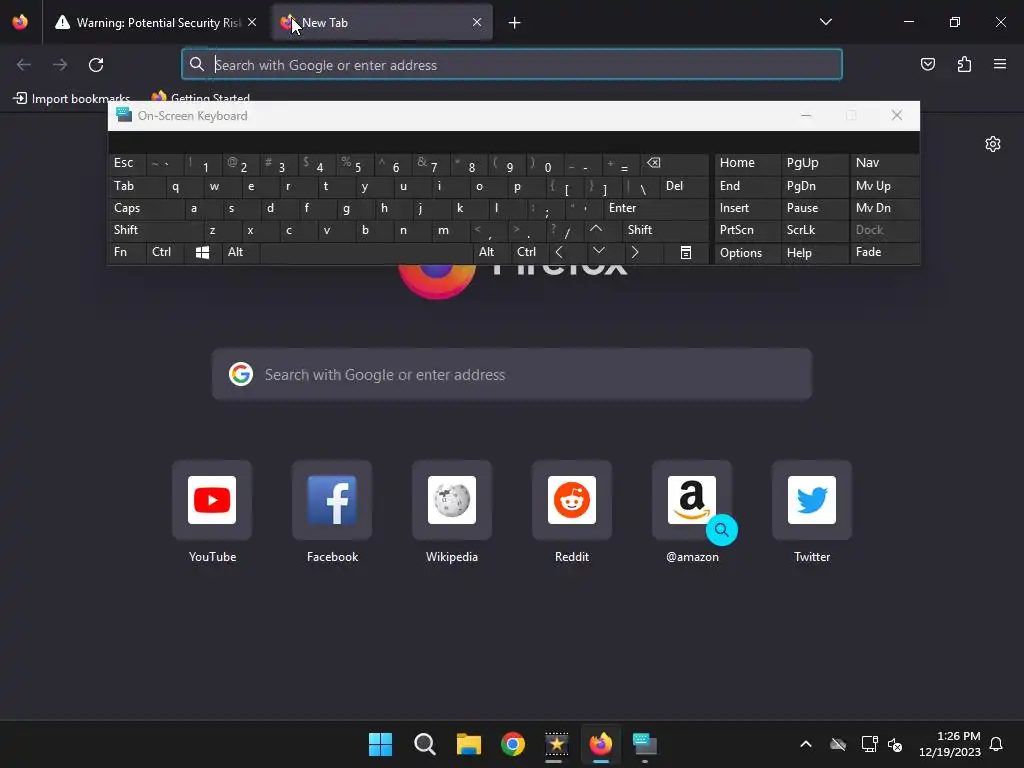Toggle the Fn key on keyboard
1024x768 pixels.
(127, 253)
